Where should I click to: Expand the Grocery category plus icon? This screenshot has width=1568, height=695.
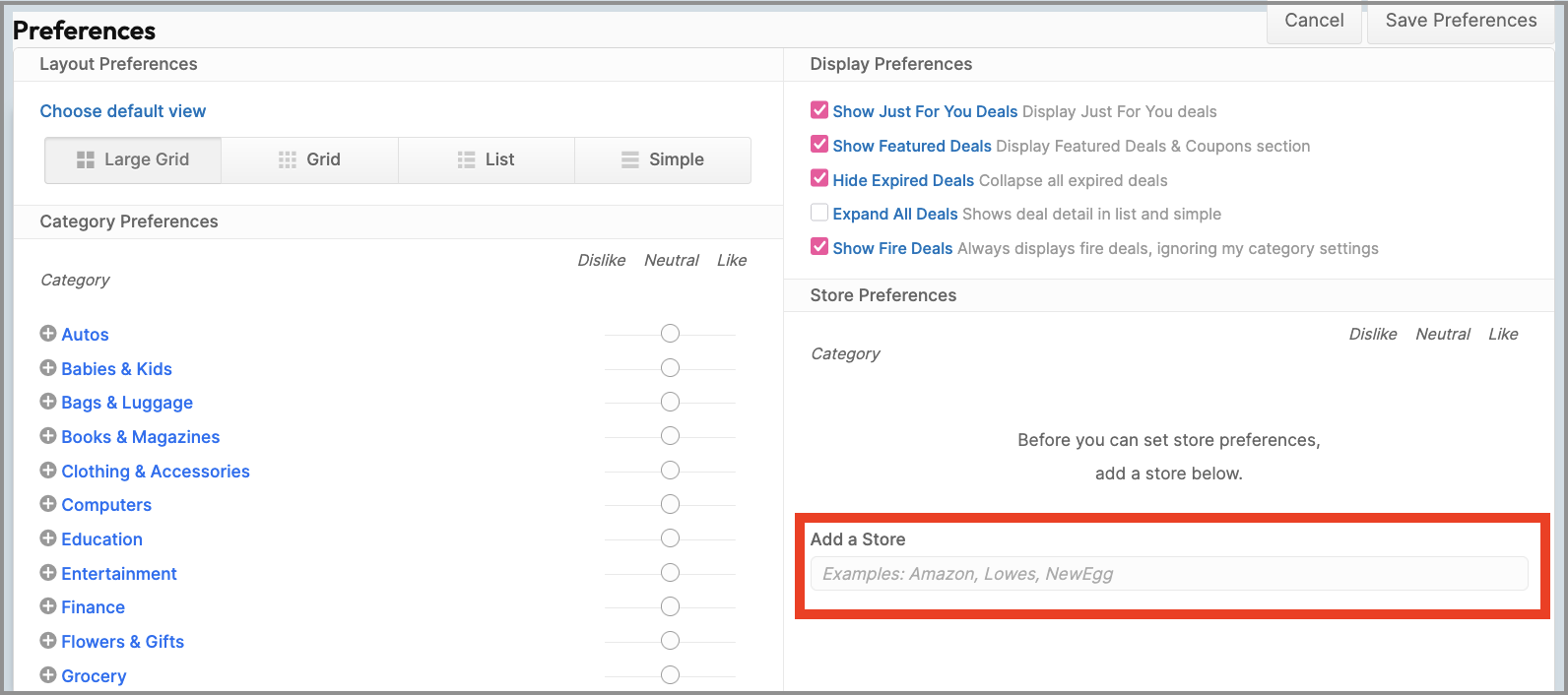47,675
